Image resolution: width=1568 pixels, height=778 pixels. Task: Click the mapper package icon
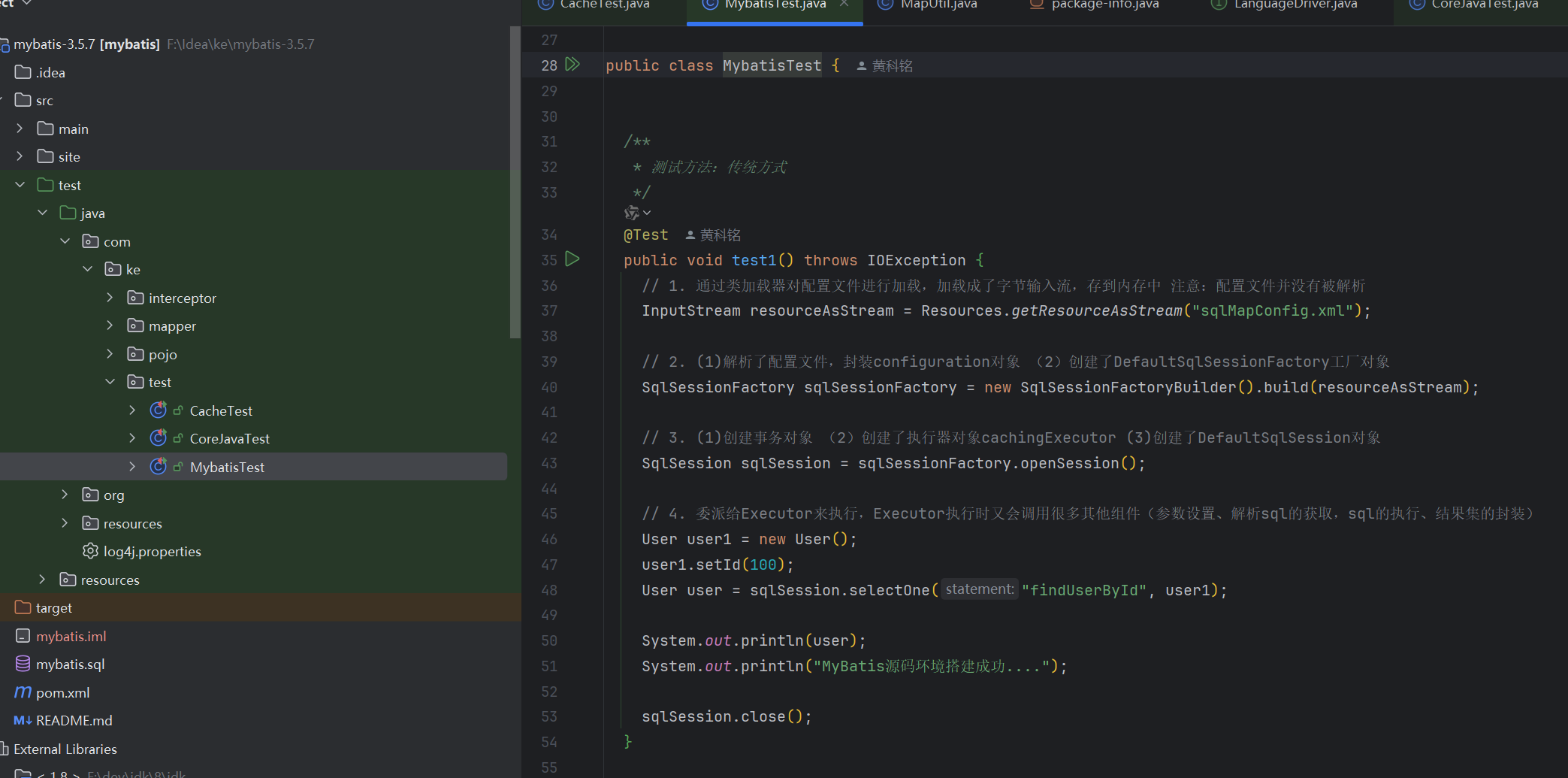pos(136,325)
